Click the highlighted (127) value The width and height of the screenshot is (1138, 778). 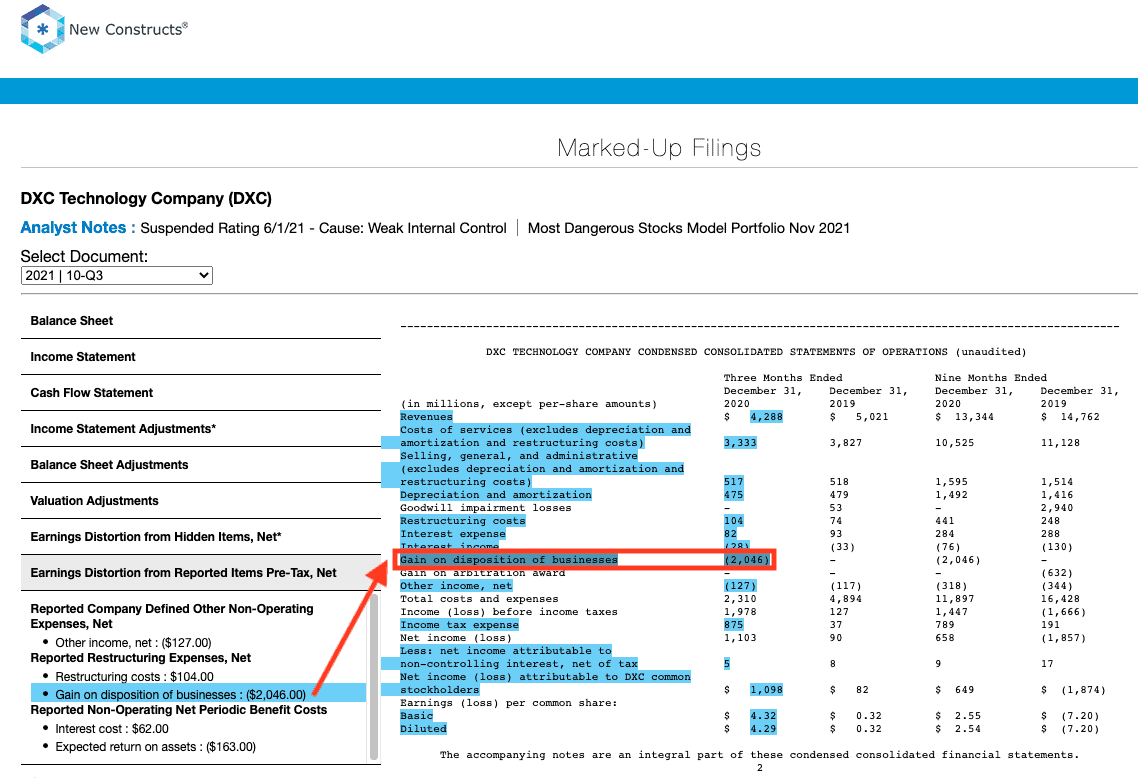click(x=740, y=586)
